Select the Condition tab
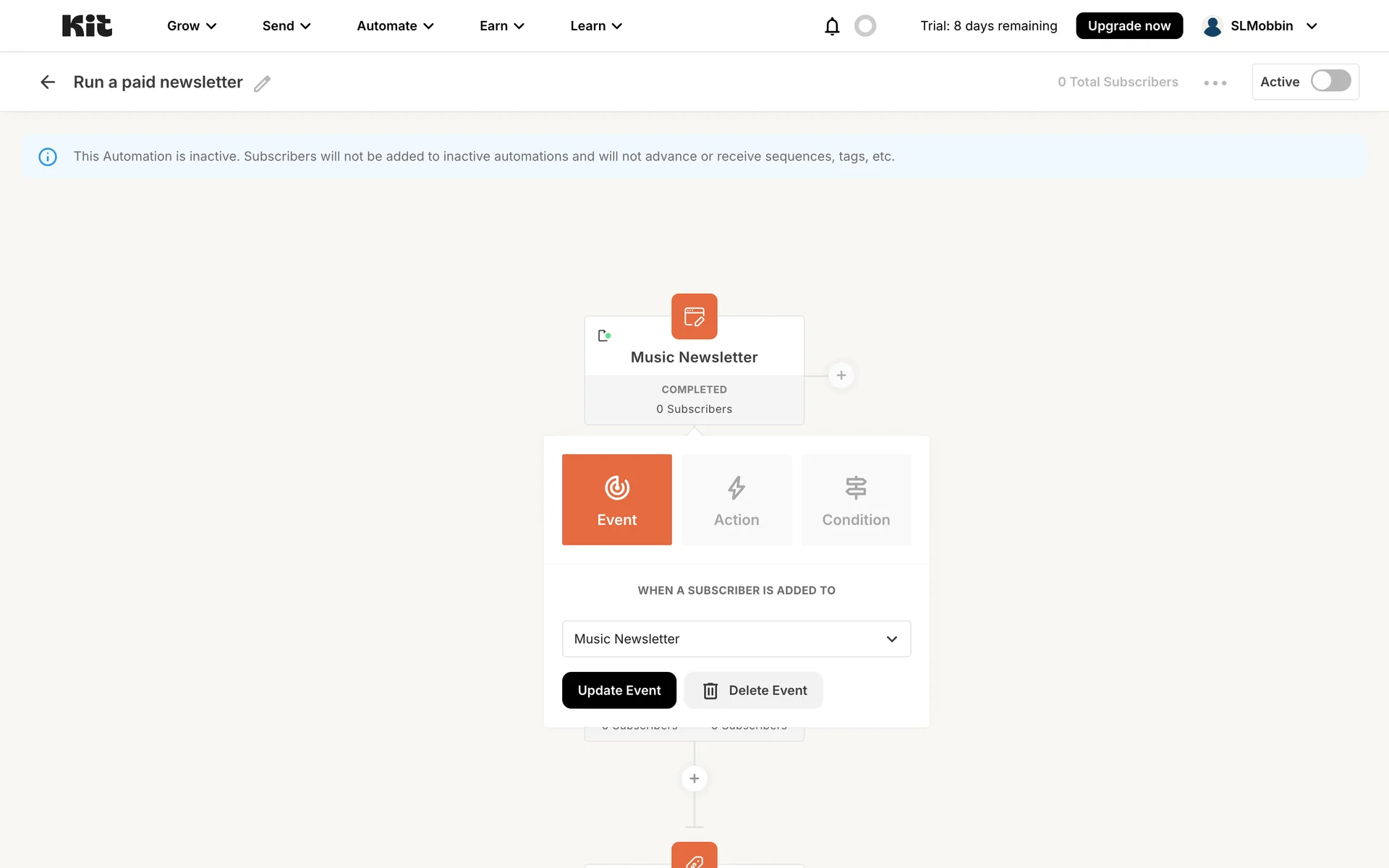The height and width of the screenshot is (868, 1389). [x=856, y=499]
